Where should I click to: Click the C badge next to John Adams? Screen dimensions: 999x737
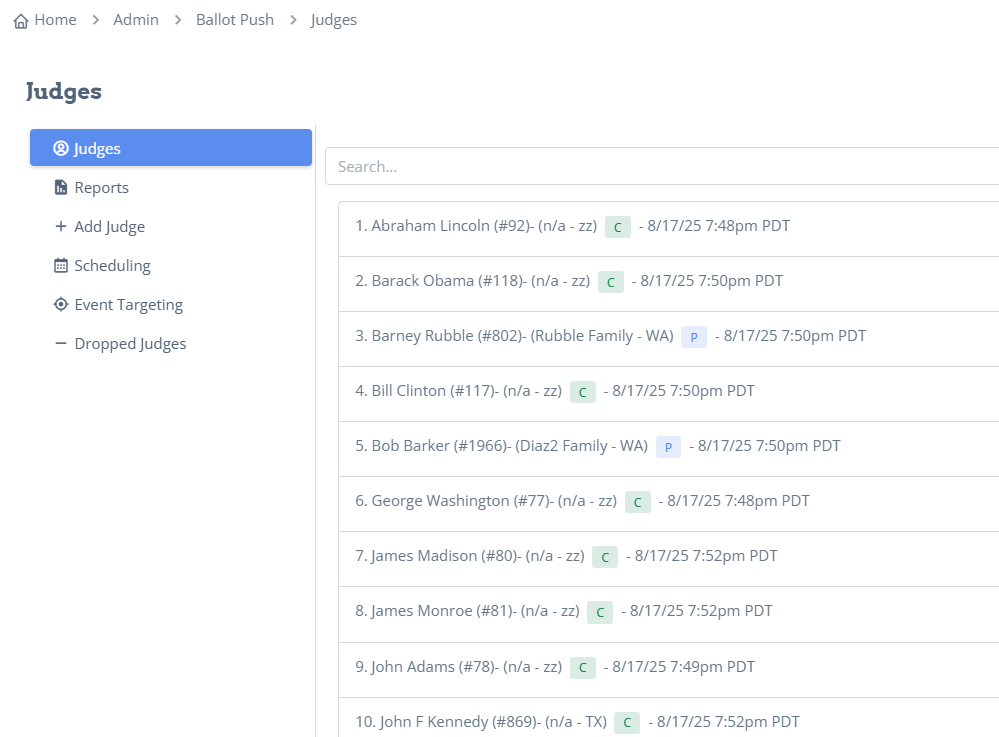coord(583,668)
